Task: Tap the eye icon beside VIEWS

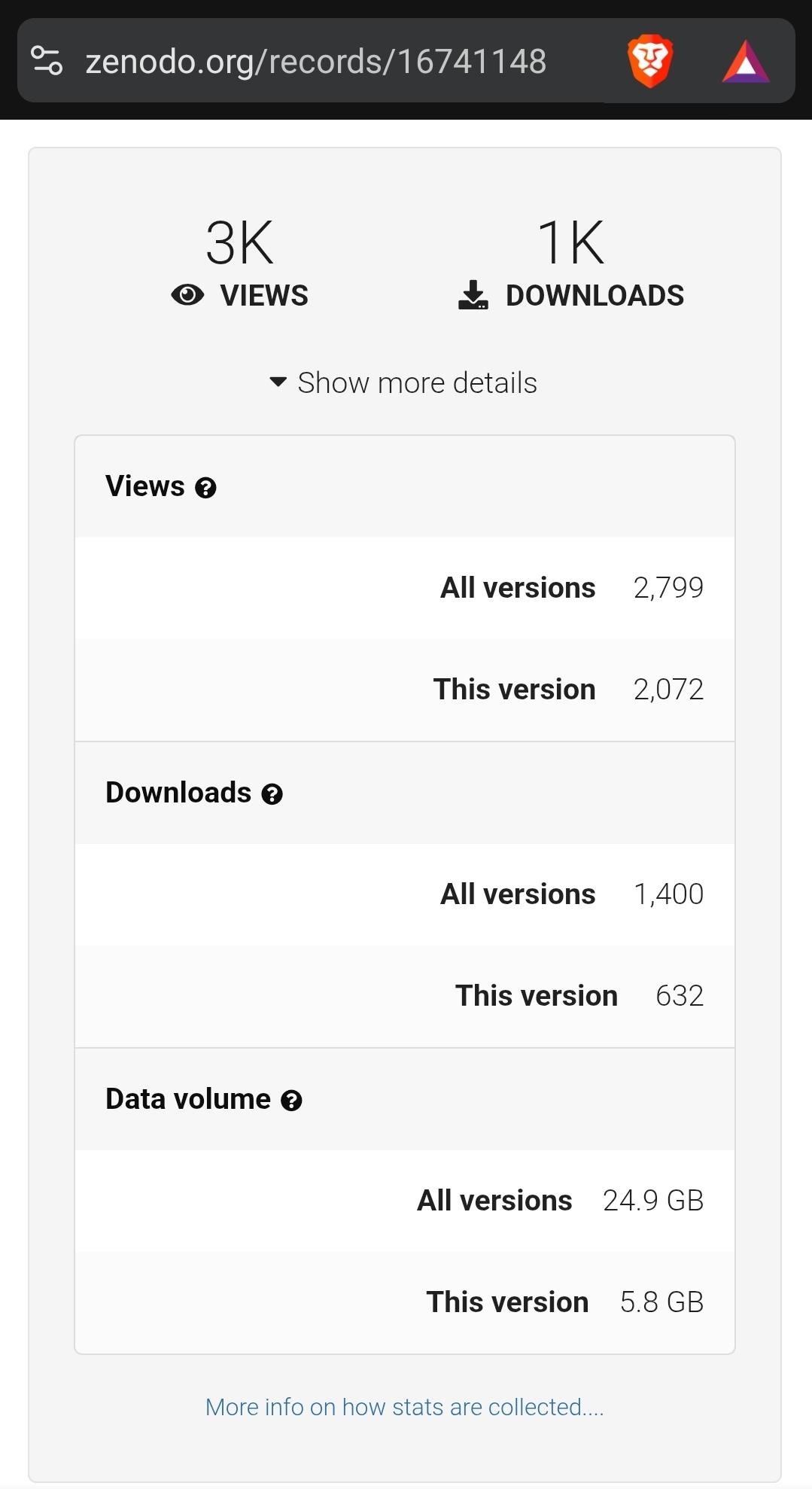Action: point(187,295)
